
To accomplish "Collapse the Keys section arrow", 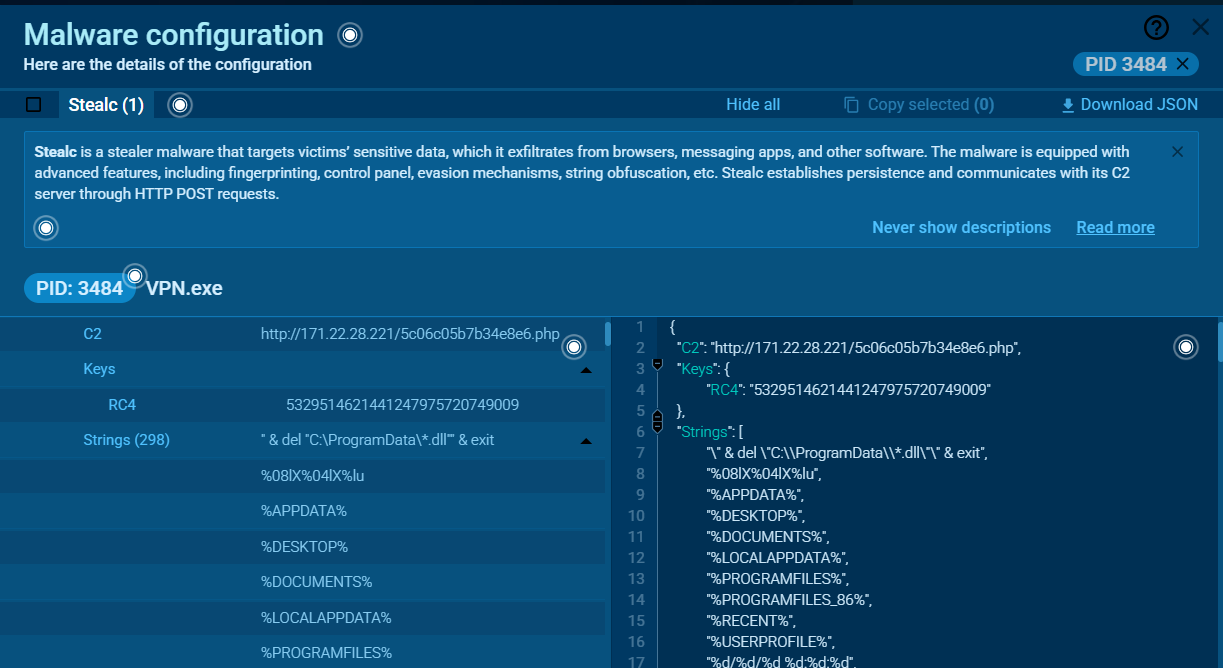I will tap(586, 370).
